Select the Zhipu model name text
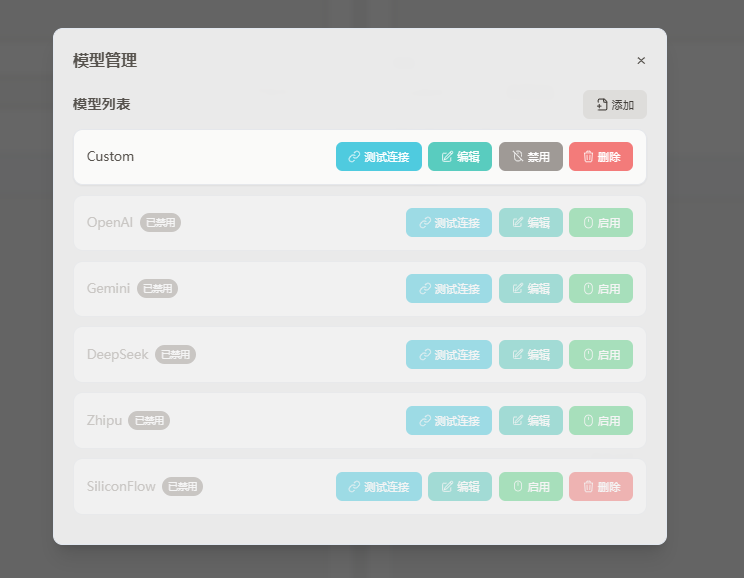The width and height of the screenshot is (744, 578). [104, 421]
